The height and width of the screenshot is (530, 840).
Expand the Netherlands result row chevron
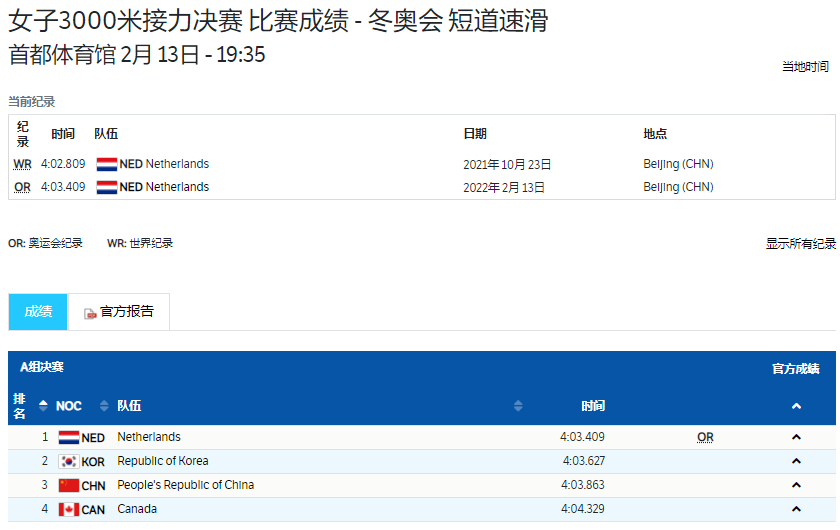[796, 438]
